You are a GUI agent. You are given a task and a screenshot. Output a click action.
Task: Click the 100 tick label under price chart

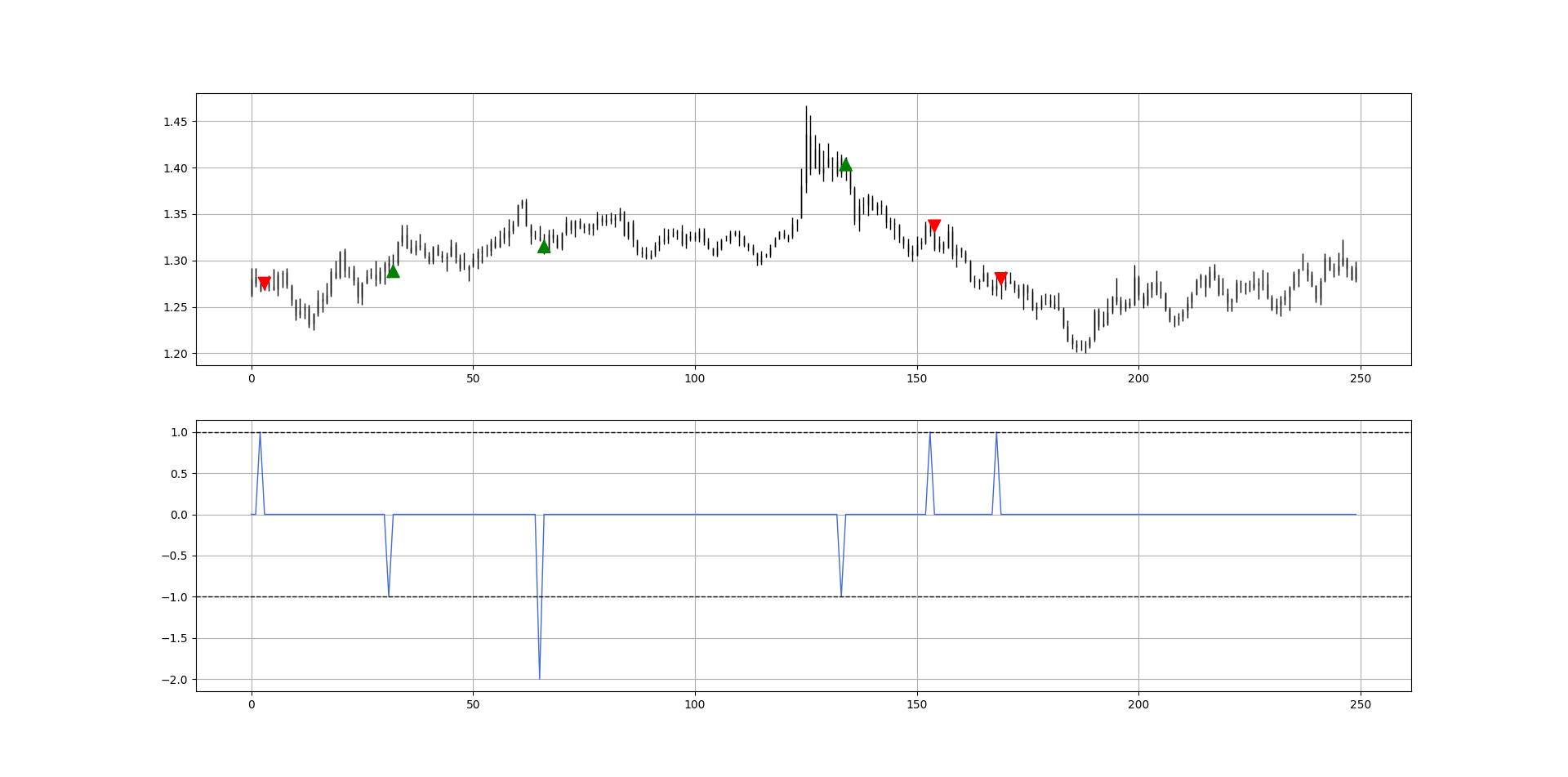click(x=695, y=378)
